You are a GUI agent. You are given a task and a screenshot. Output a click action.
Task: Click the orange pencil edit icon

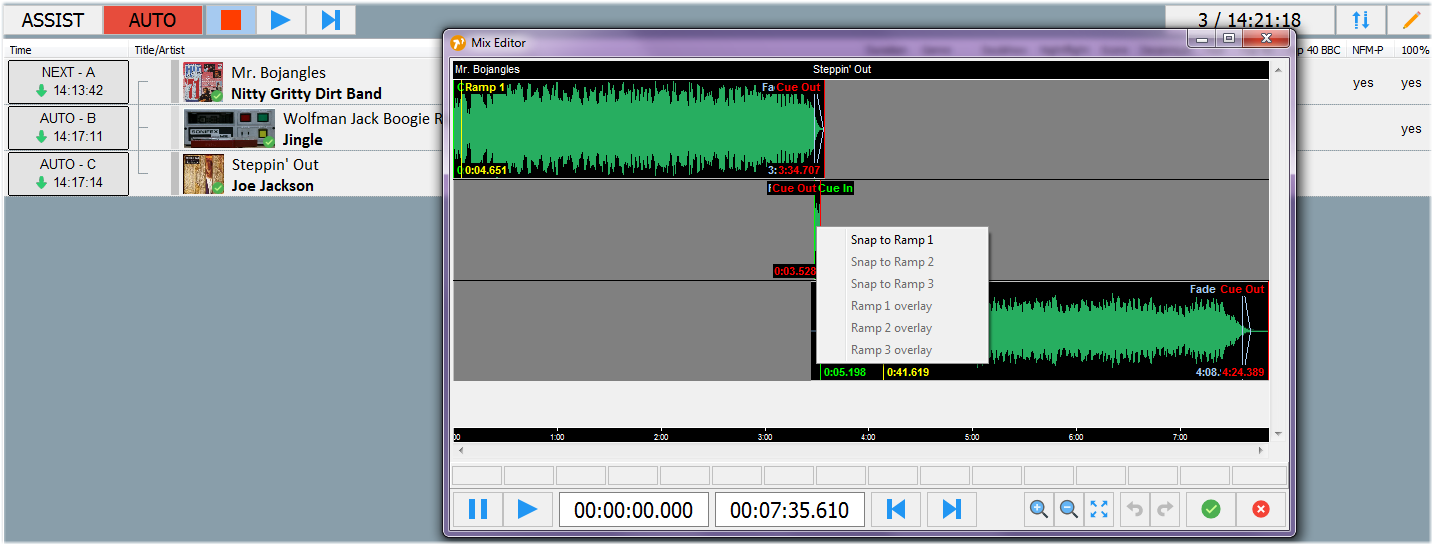(x=1411, y=20)
